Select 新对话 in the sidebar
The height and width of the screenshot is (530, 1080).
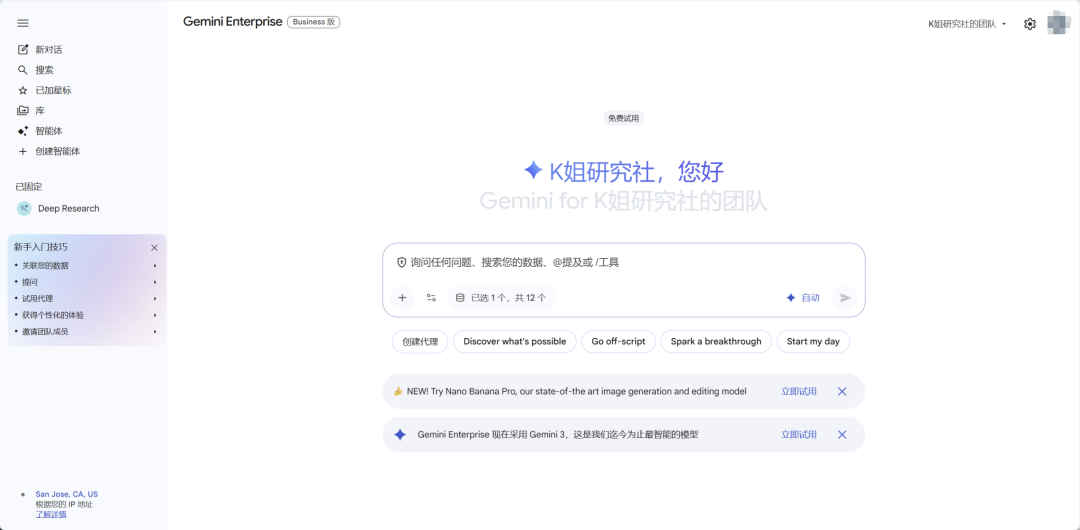[49, 50]
